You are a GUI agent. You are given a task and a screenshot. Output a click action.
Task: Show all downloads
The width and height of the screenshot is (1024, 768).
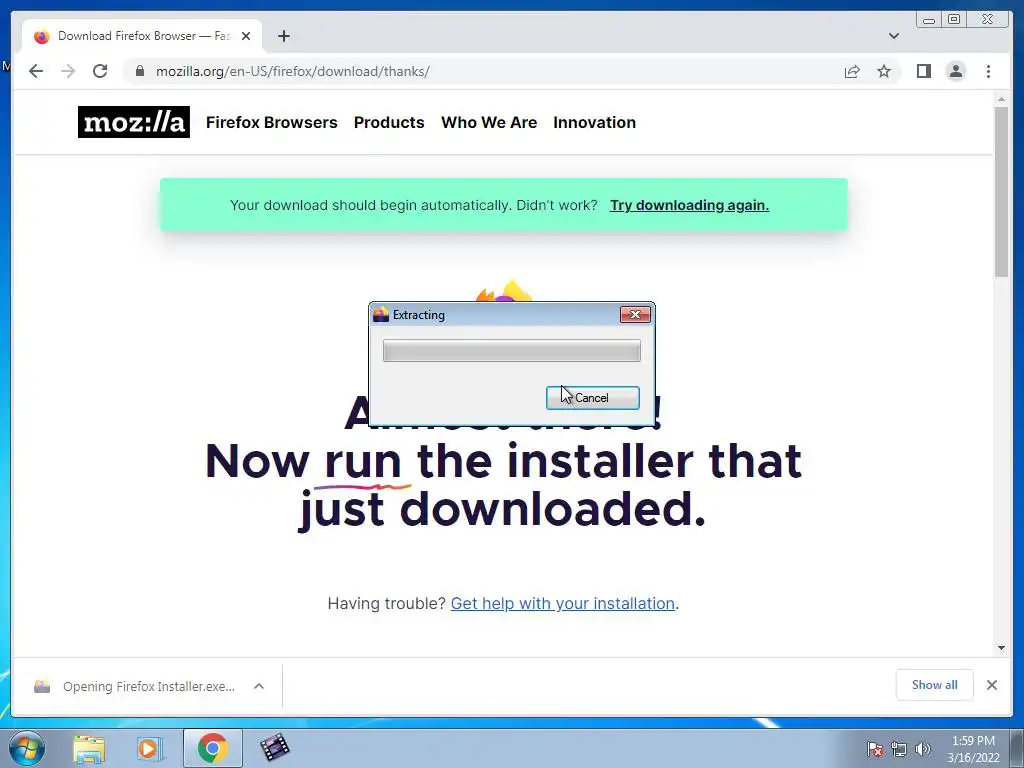click(935, 685)
